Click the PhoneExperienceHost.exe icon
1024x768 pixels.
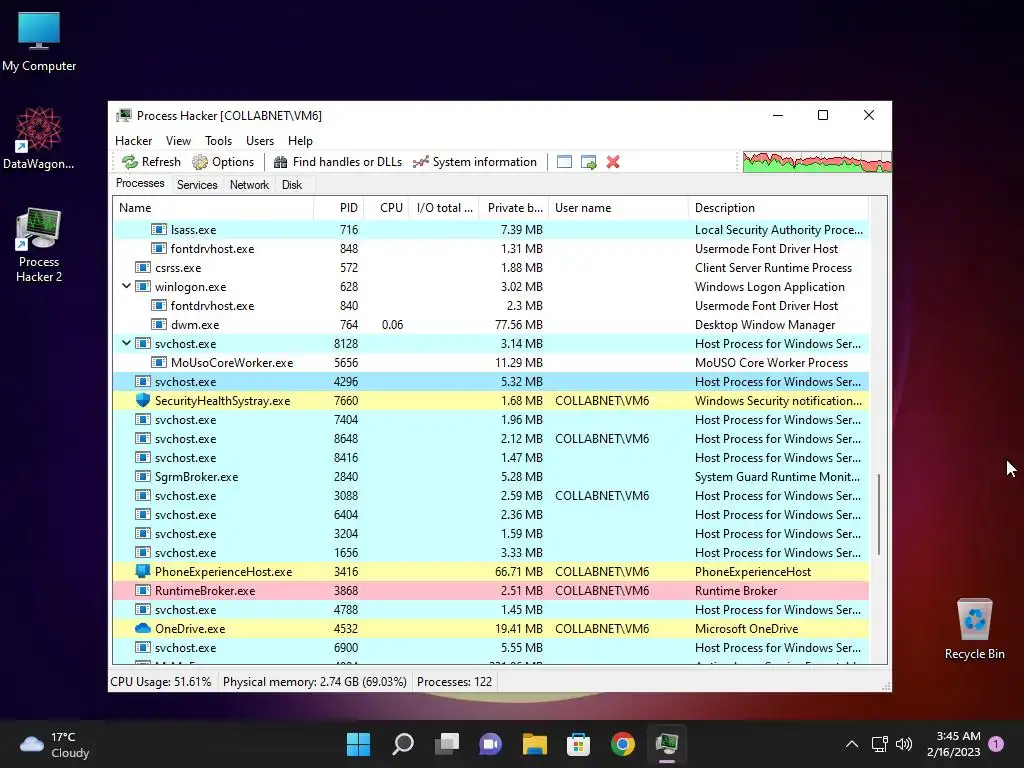click(142, 571)
